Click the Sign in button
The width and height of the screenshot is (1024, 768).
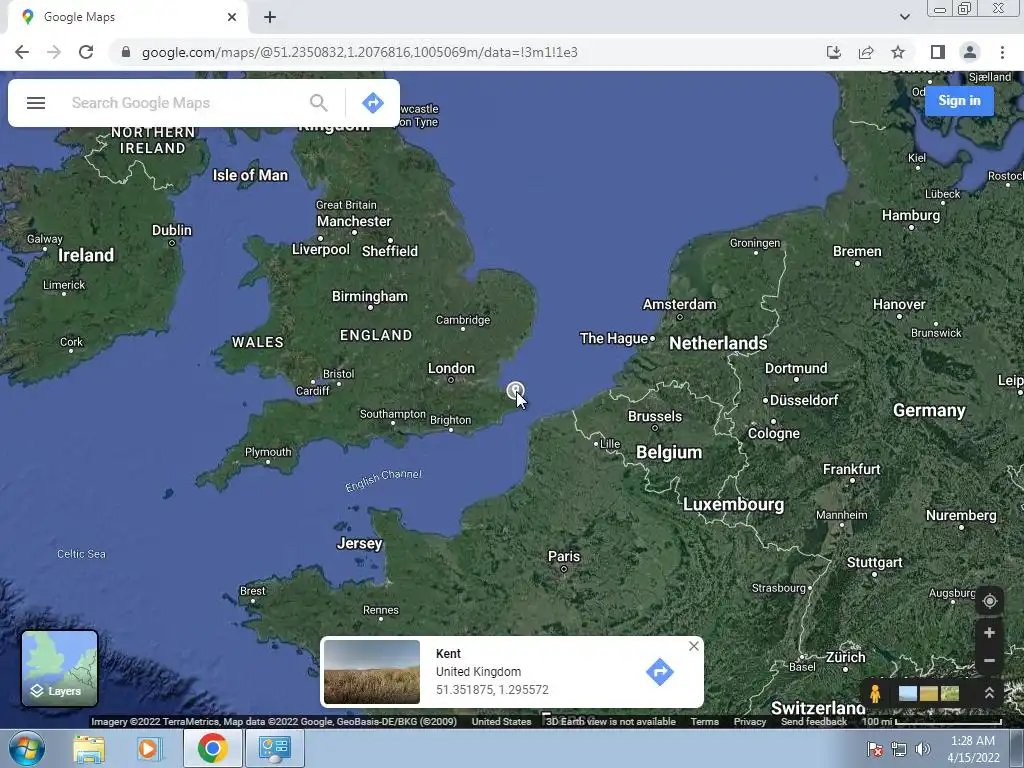click(x=959, y=101)
